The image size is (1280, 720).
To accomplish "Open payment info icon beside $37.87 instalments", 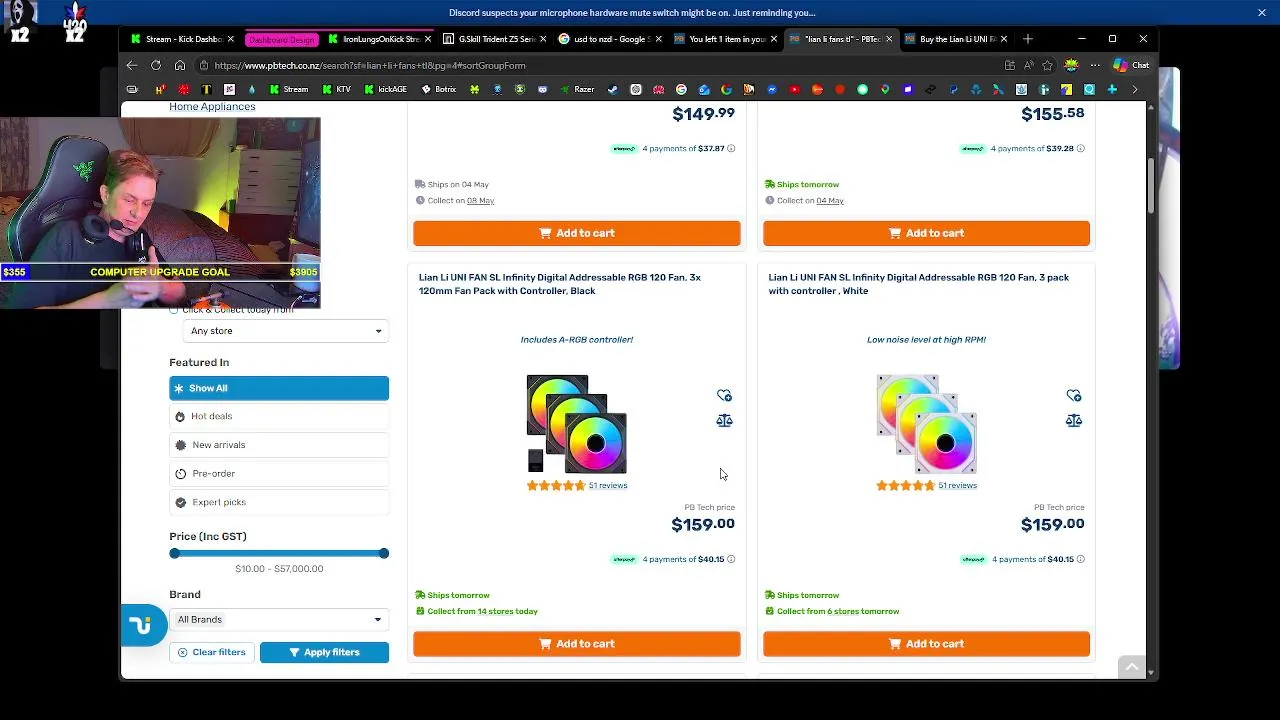I will pyautogui.click(x=731, y=149).
